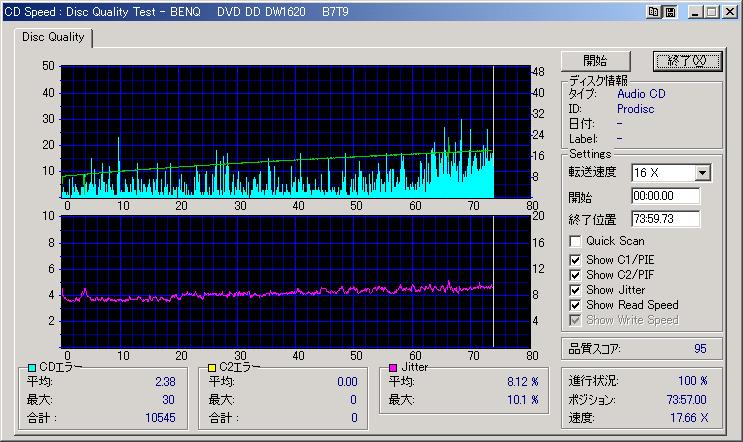The width and height of the screenshot is (743, 442).
Task: Click the 終了位置 field 73:59.73
Action: [665, 219]
